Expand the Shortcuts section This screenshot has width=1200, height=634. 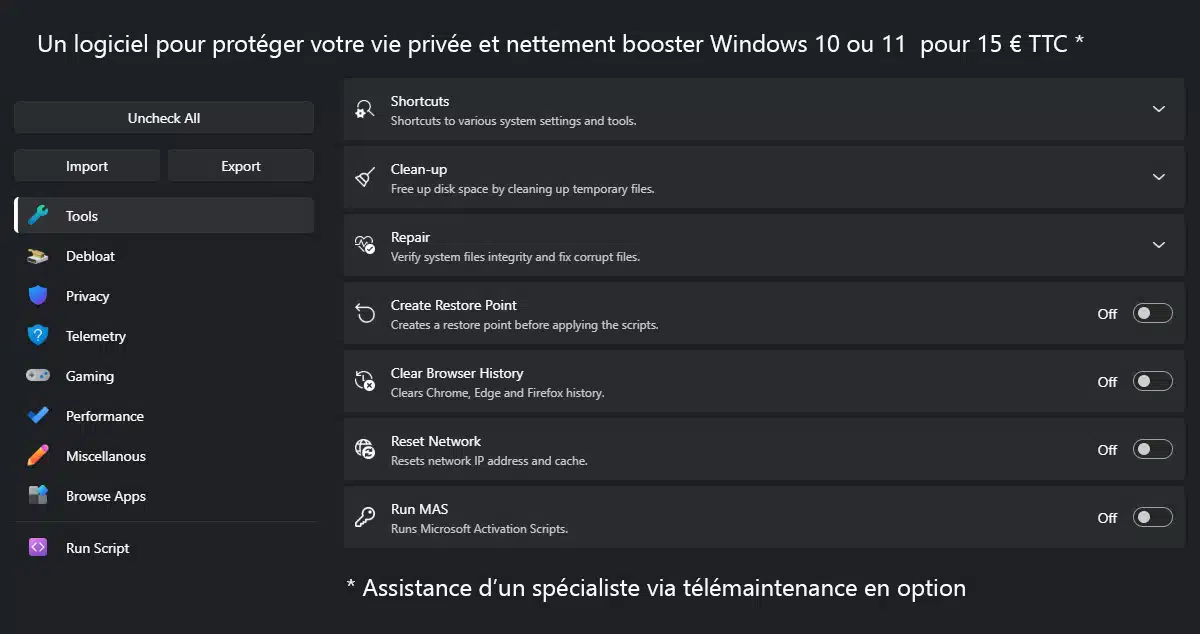coord(1159,109)
